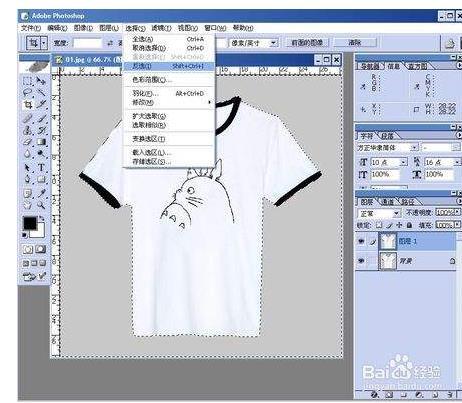Select the Crop tool in toolbox

coord(27,105)
